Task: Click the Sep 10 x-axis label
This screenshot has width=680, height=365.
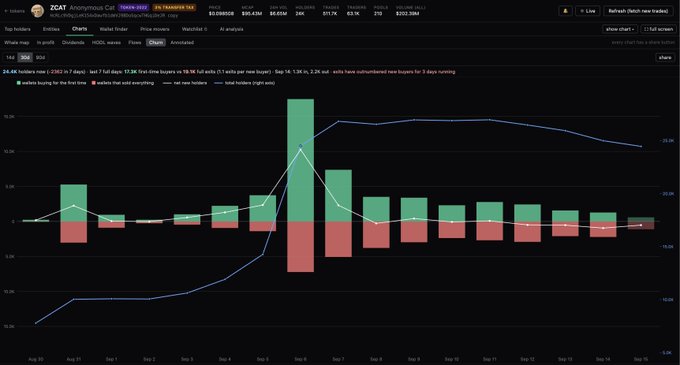Action: [x=451, y=359]
